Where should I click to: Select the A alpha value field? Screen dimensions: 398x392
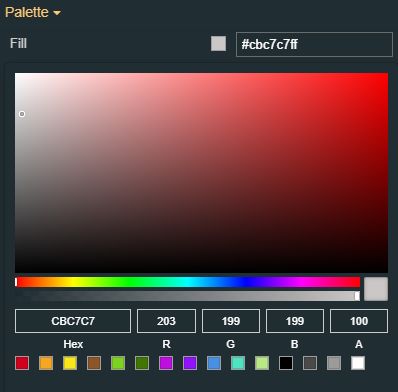click(x=359, y=321)
